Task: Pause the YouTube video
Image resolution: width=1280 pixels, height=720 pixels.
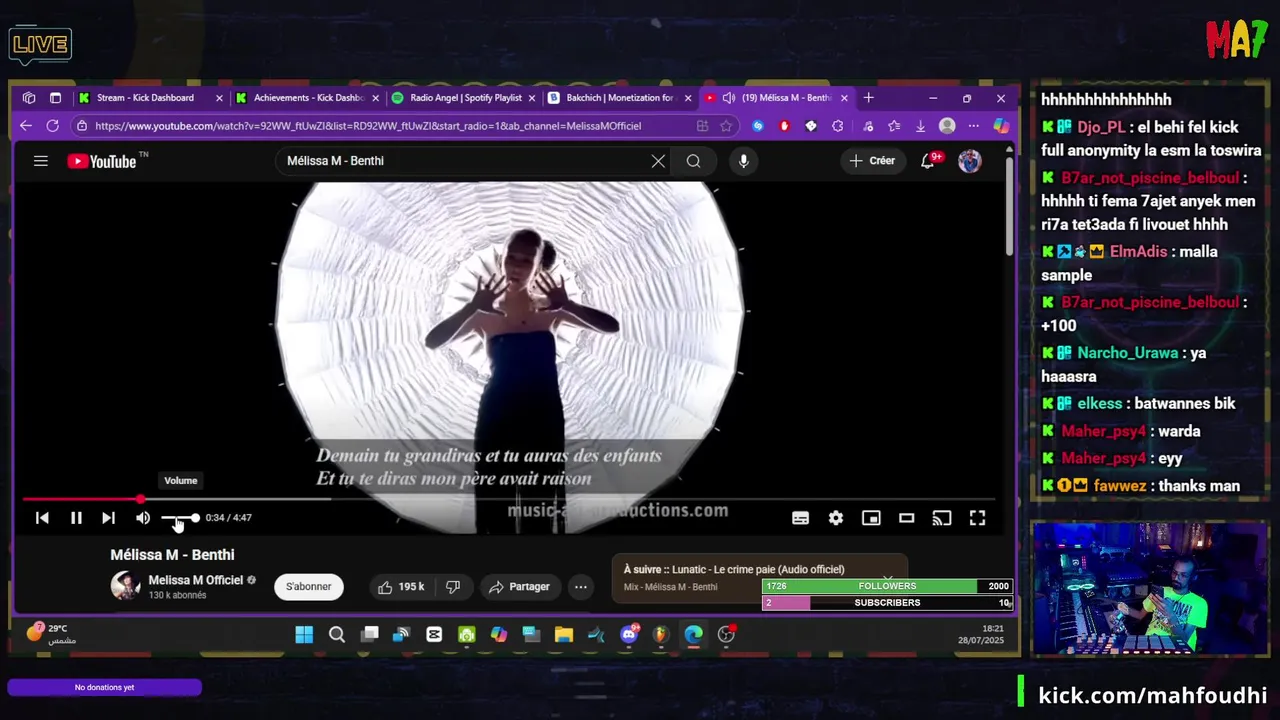Action: 76,518
